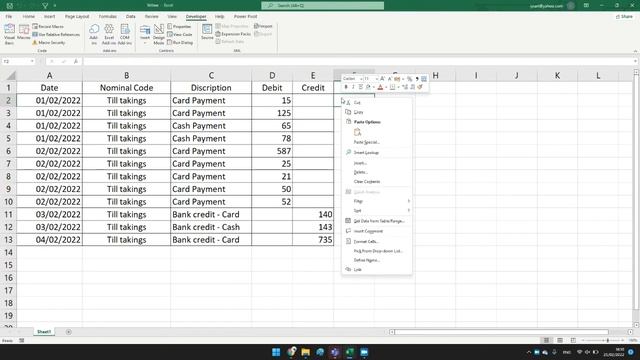Select cell with Debit value 587
Viewport: 640px width, 360px height.
pyautogui.click(x=272, y=151)
